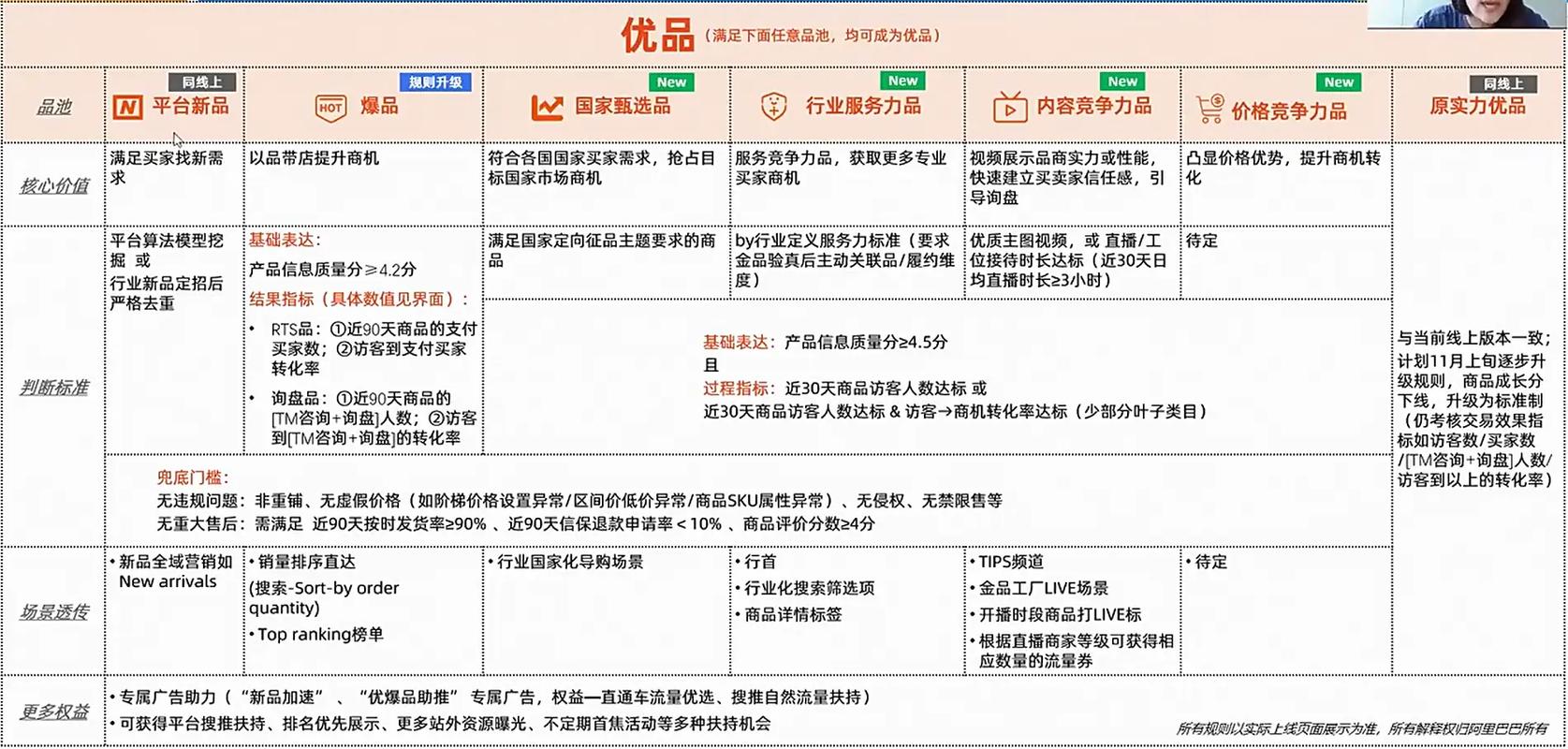
Task: Click the 判断标准 row label
Action: click(54, 388)
